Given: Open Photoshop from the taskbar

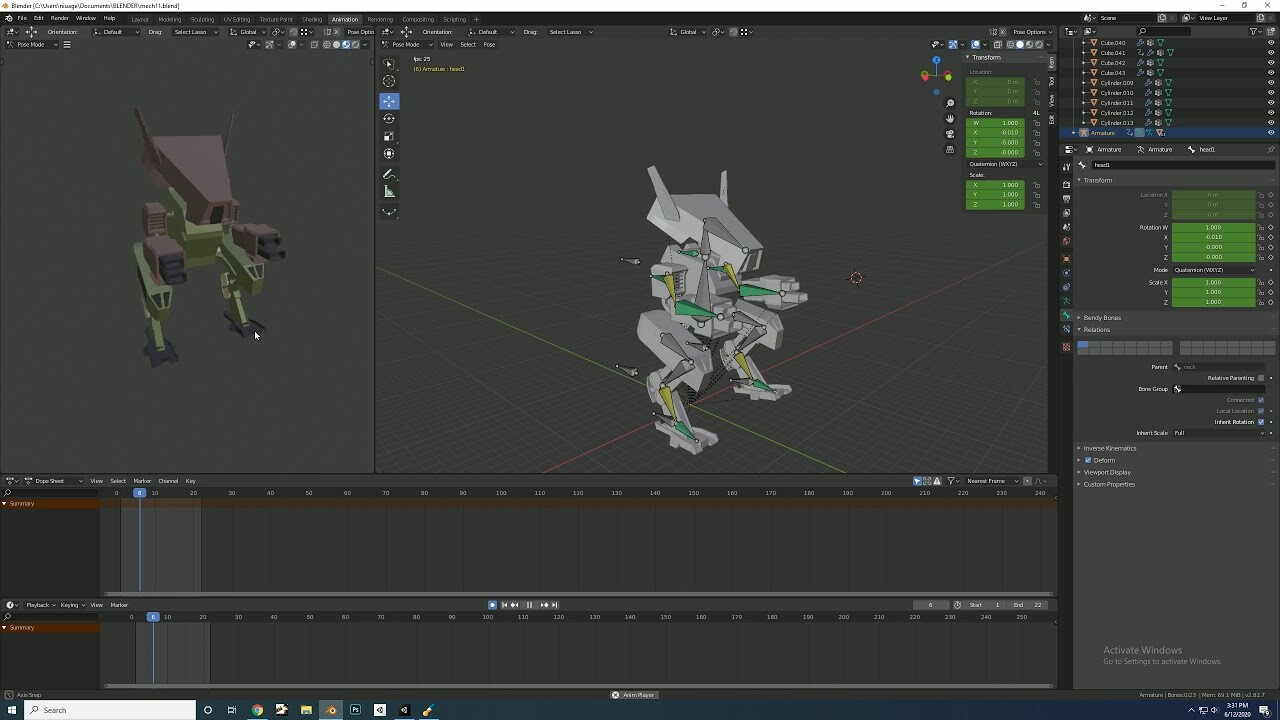Looking at the screenshot, I should pos(355,710).
